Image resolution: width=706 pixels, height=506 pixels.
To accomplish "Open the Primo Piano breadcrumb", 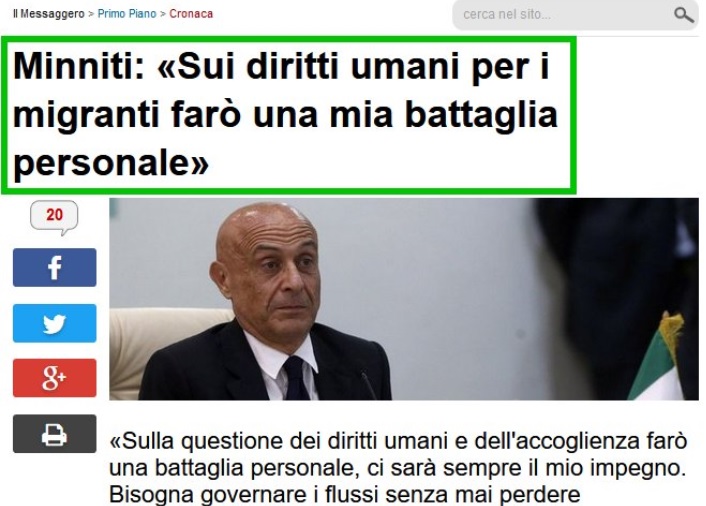I will [x=127, y=14].
